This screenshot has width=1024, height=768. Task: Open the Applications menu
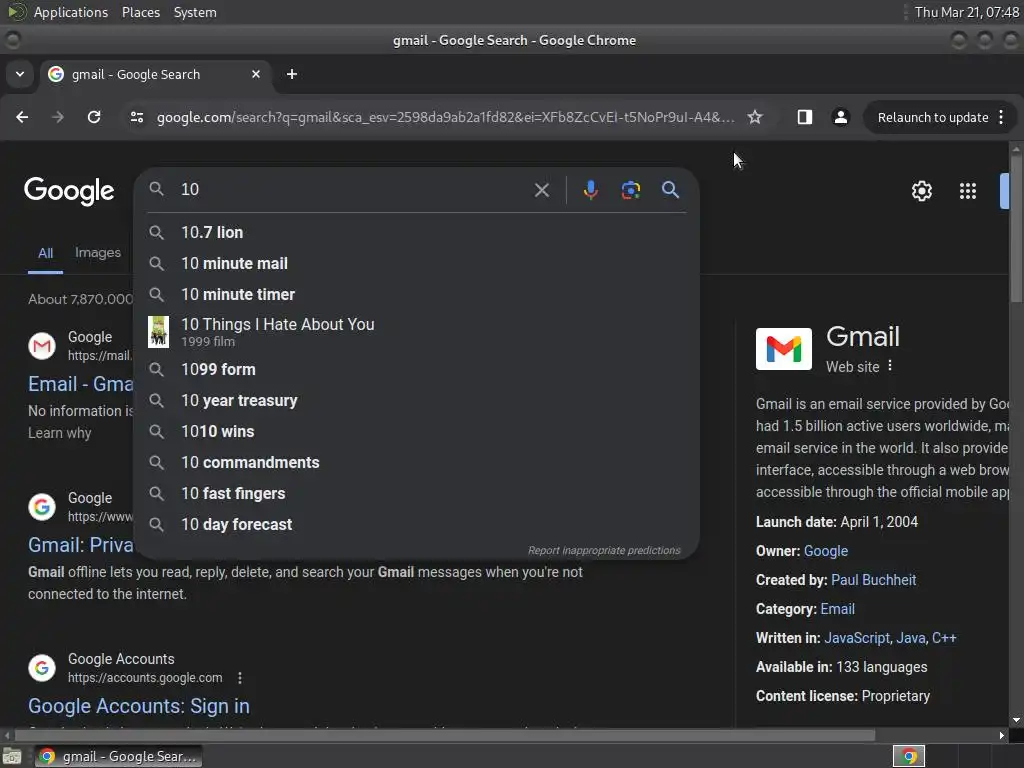71,12
